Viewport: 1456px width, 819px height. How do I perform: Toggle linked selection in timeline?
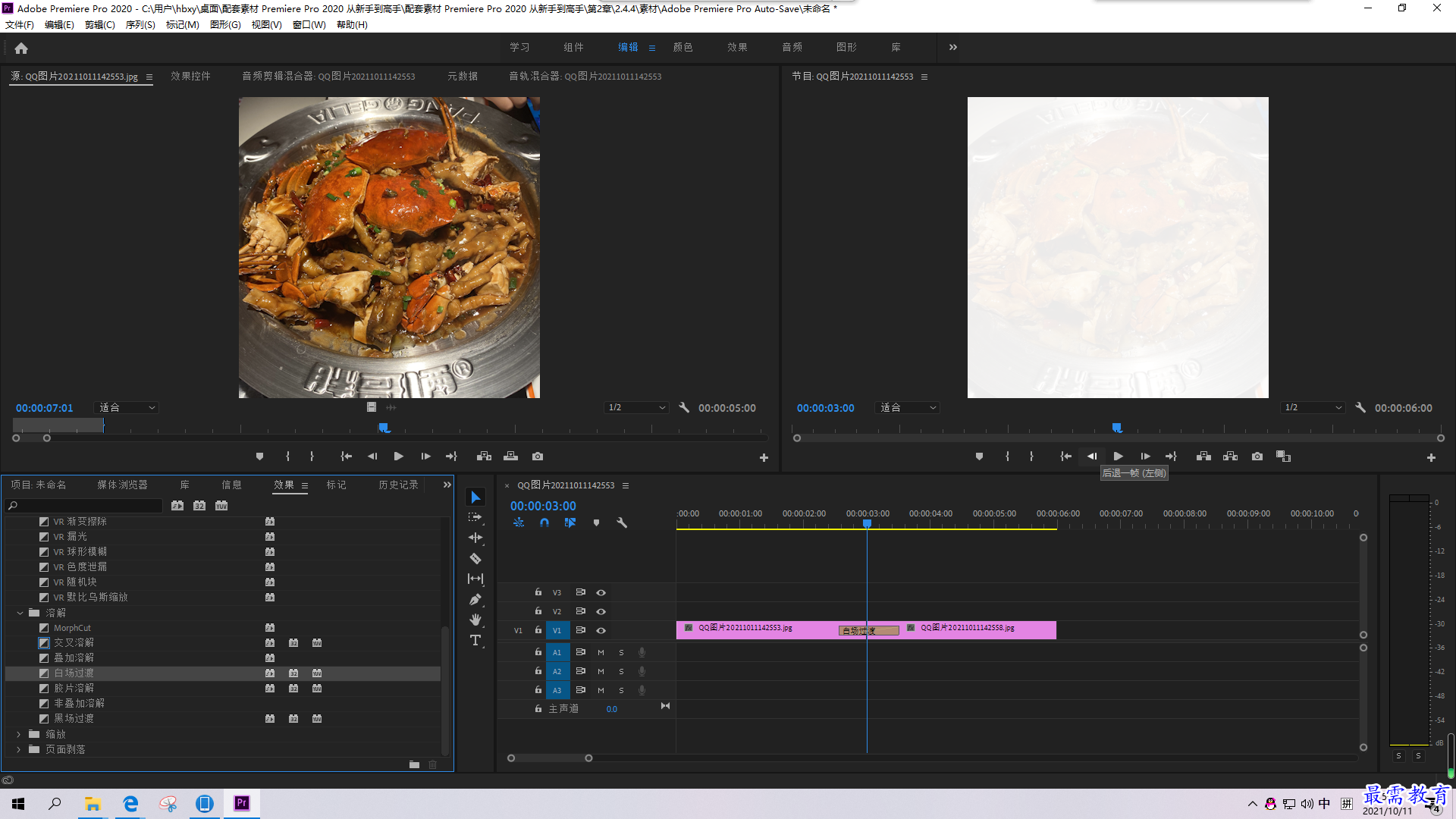pos(570,522)
